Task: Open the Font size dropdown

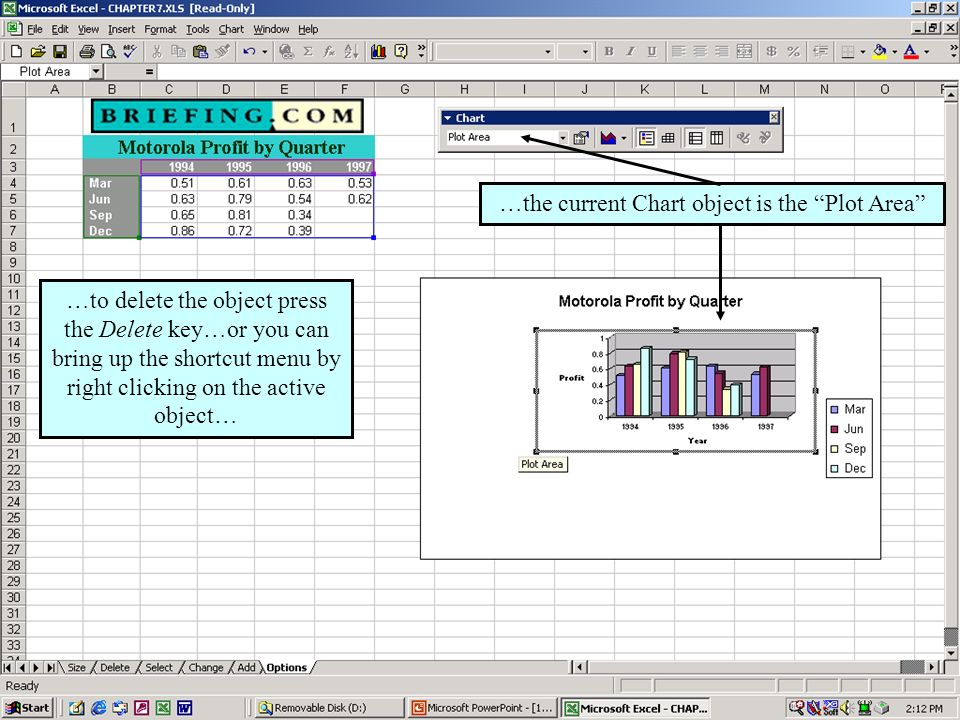Action: (585, 52)
